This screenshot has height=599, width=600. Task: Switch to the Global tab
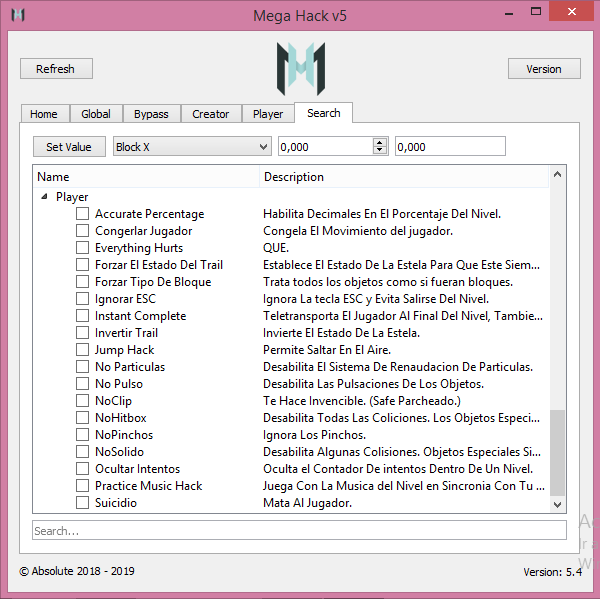[96, 114]
